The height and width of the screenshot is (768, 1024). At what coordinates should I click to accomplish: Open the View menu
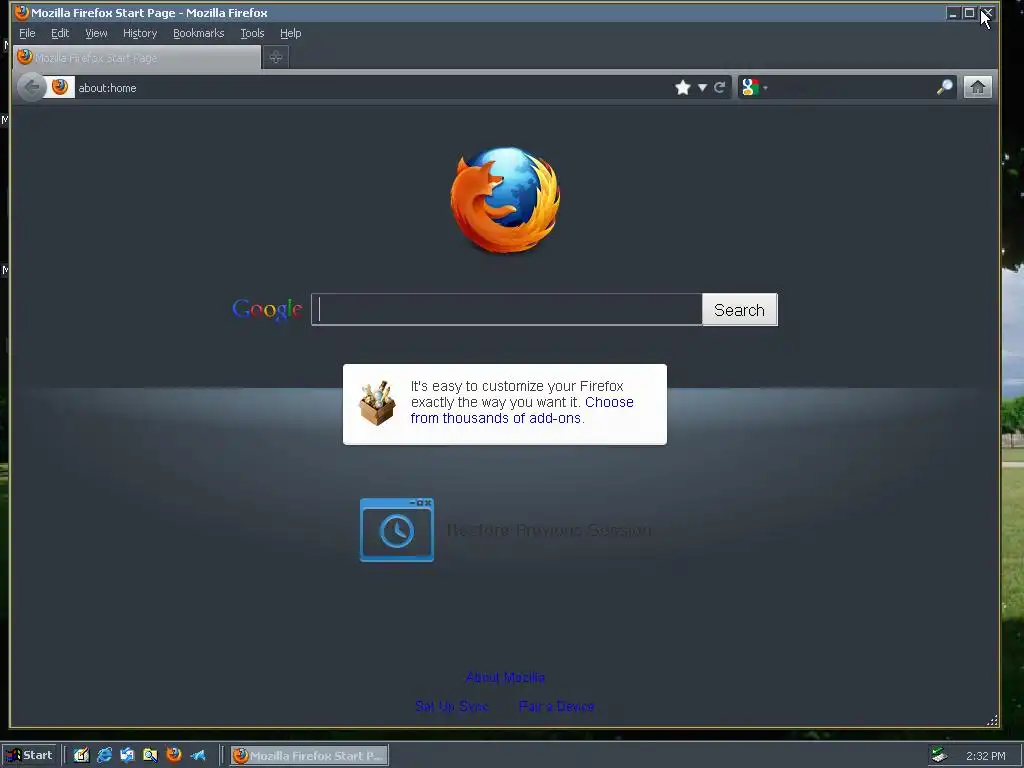point(96,33)
